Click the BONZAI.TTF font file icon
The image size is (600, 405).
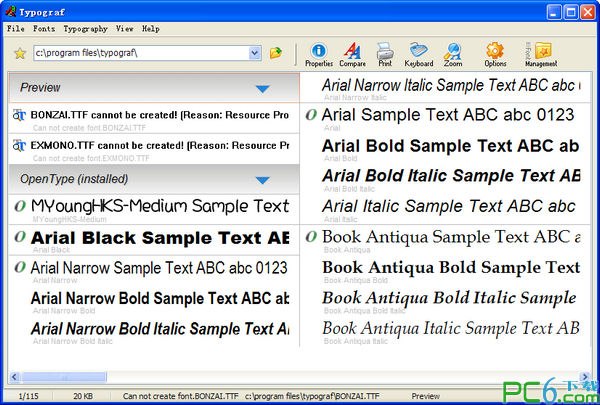tap(19, 114)
